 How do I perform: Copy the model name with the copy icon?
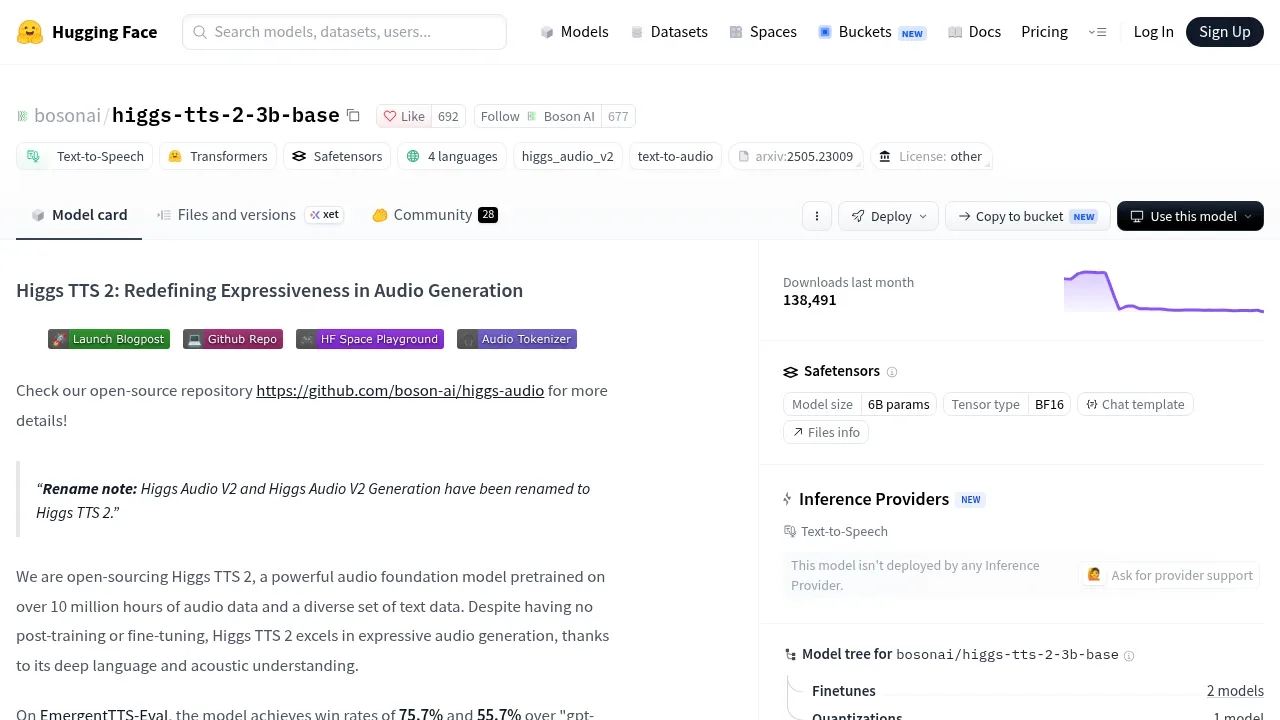pos(353,115)
